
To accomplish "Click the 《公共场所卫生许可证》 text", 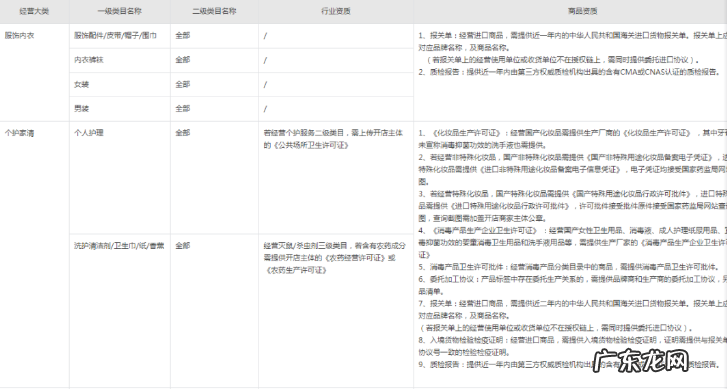I will point(310,145).
